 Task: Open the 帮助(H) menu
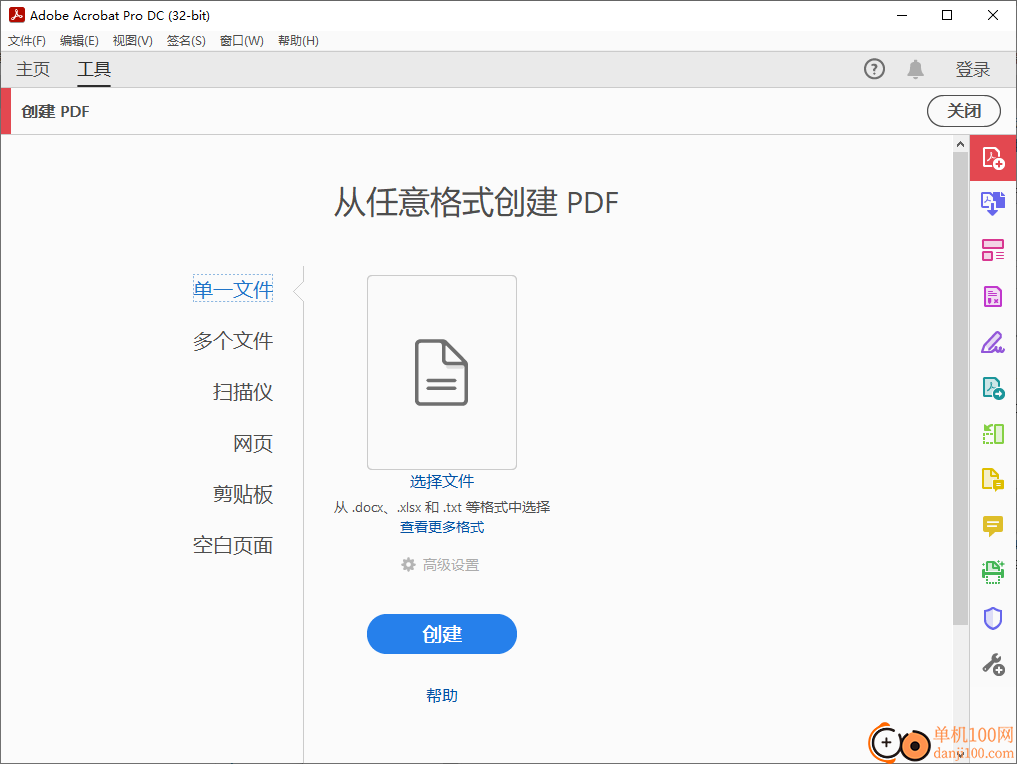[x=298, y=41]
